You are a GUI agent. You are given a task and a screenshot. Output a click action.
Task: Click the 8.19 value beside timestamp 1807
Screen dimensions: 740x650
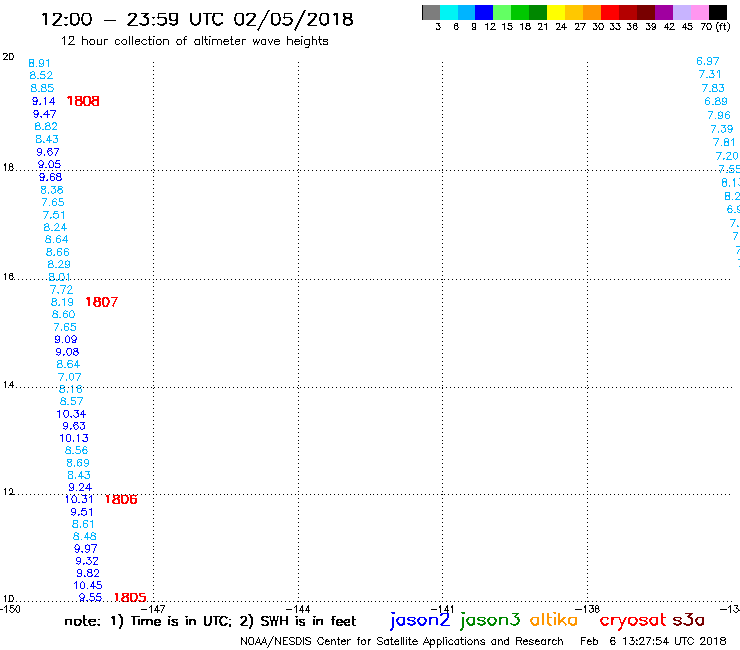62,302
